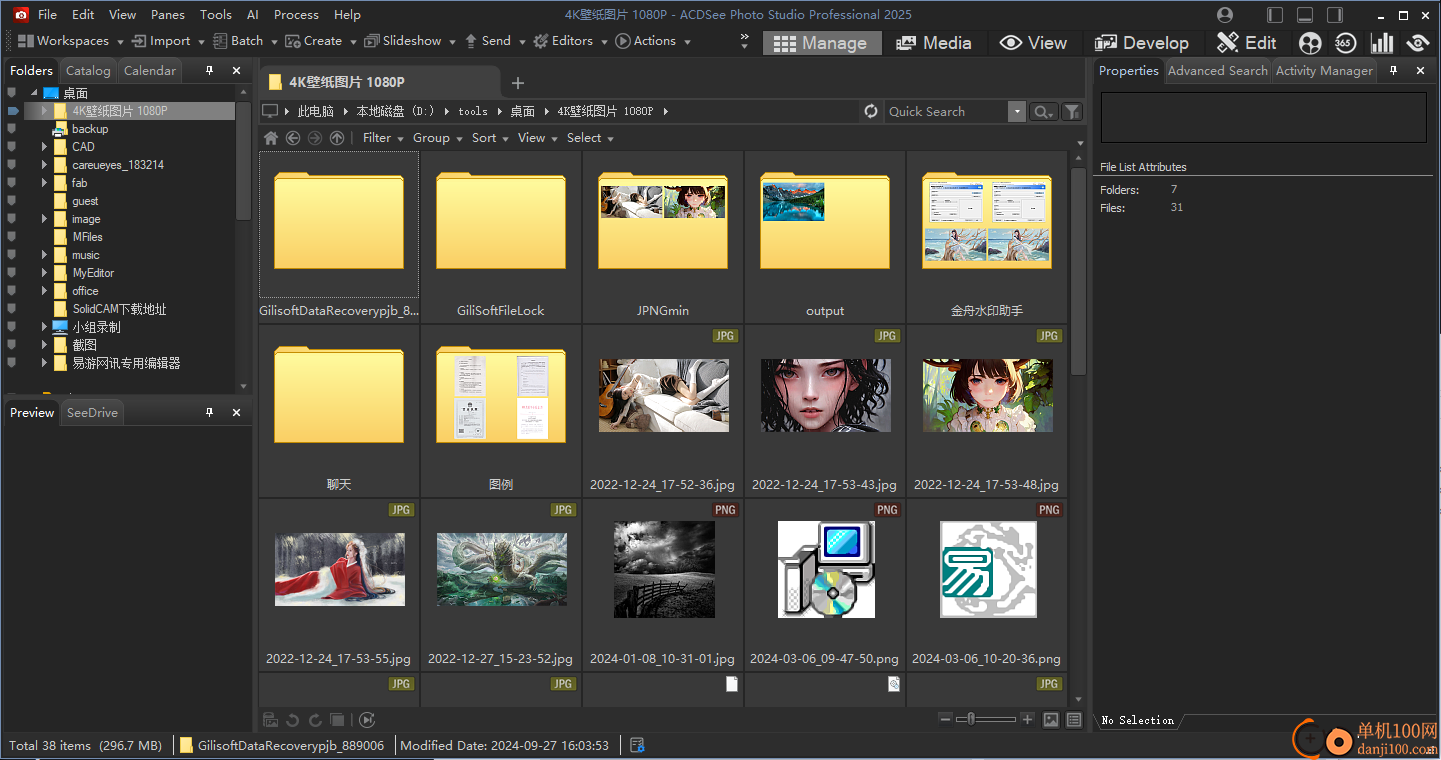Toggle easy-select marker for backup folder
The width and height of the screenshot is (1441, 760).
click(x=11, y=129)
